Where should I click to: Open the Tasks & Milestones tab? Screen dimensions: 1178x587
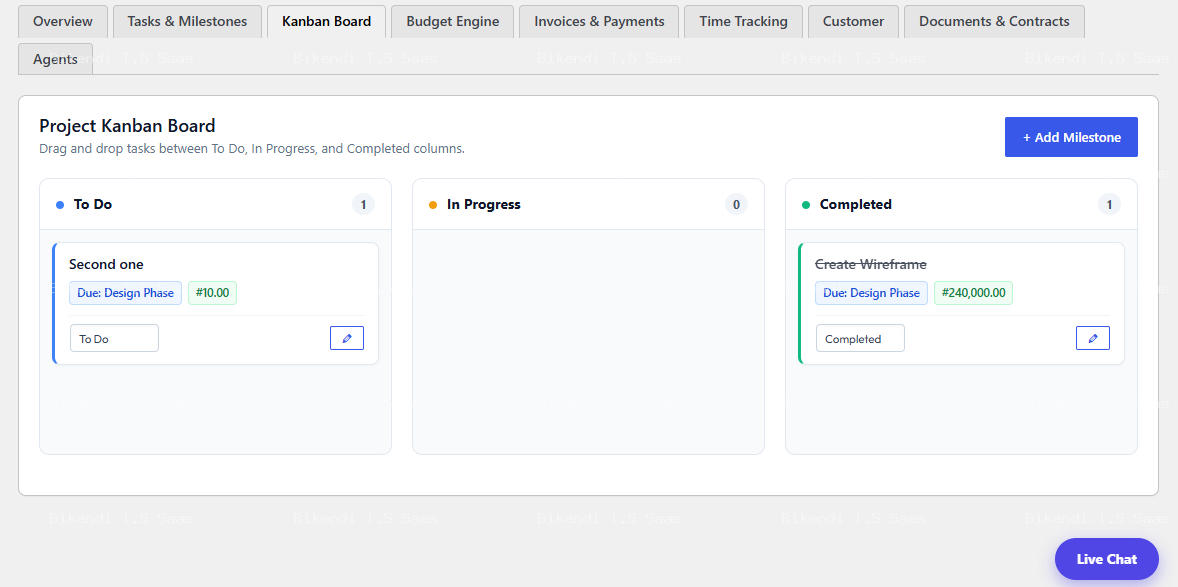tap(187, 21)
